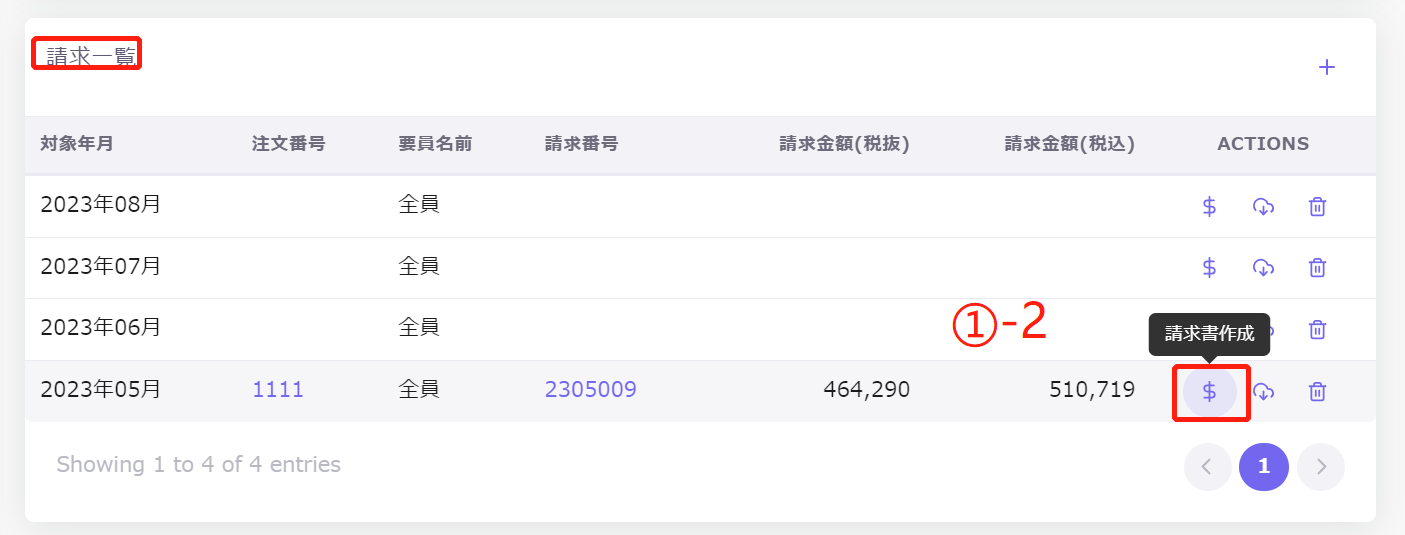Go to next page of entries
Viewport: 1405px width, 535px height.
pyautogui.click(x=1321, y=467)
